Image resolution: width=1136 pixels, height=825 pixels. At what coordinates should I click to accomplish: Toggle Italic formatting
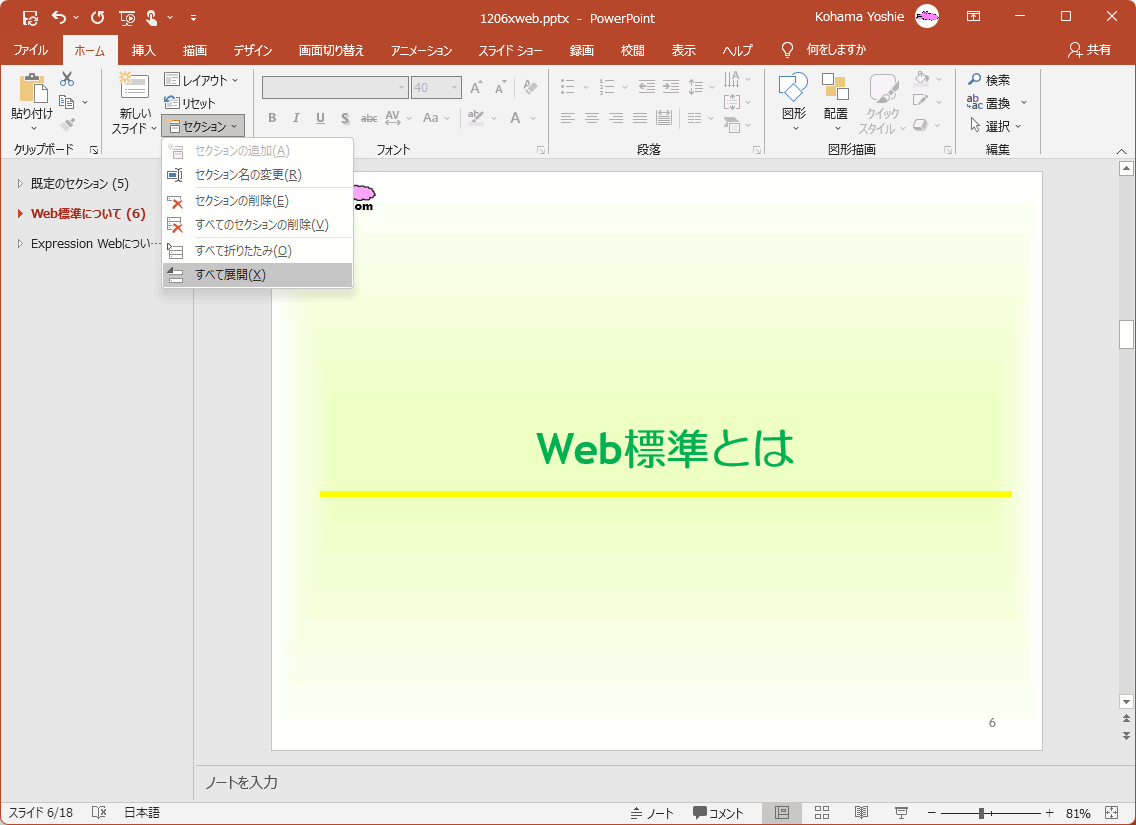[x=296, y=118]
